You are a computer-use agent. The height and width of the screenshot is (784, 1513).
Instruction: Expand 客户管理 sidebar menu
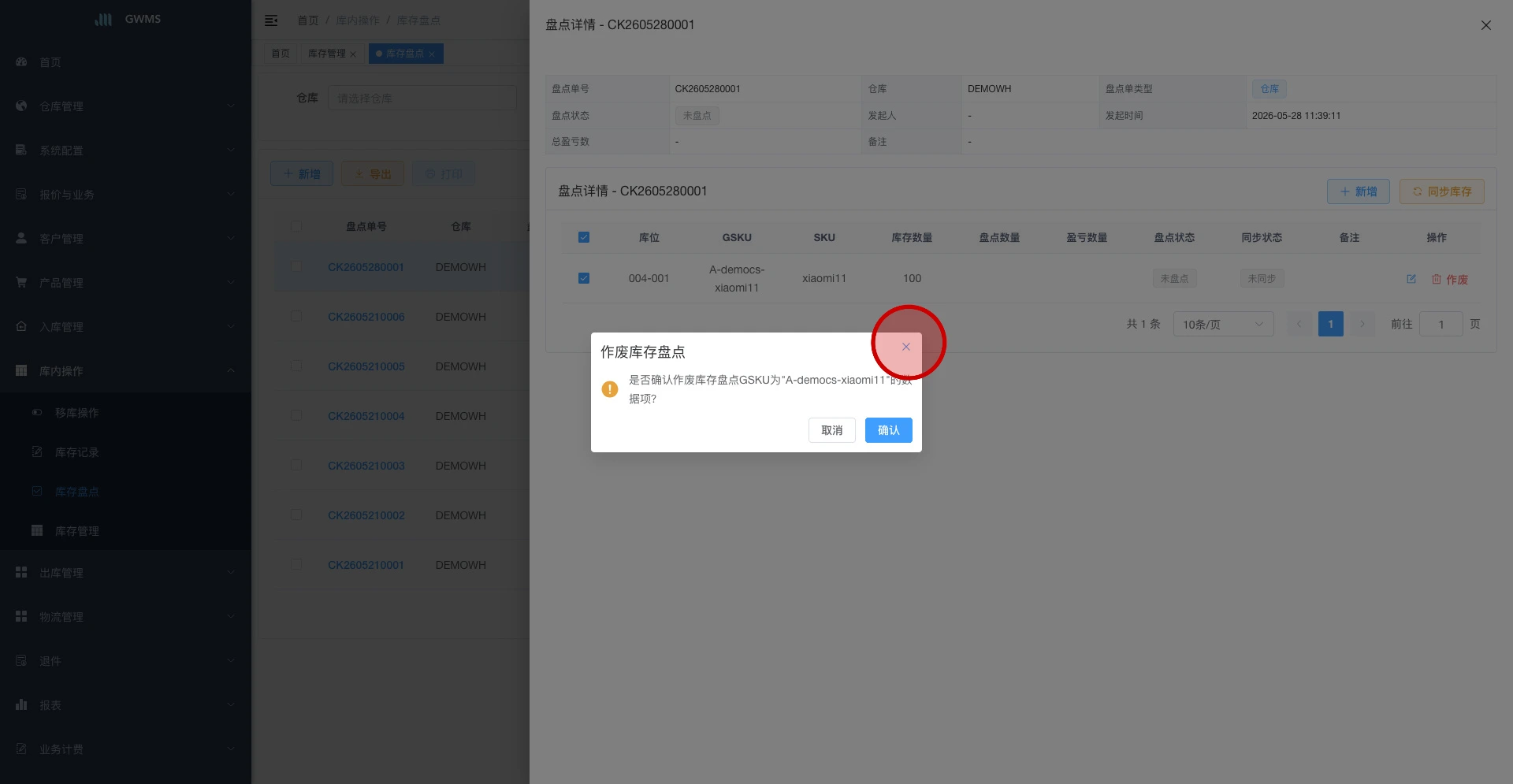(x=126, y=239)
